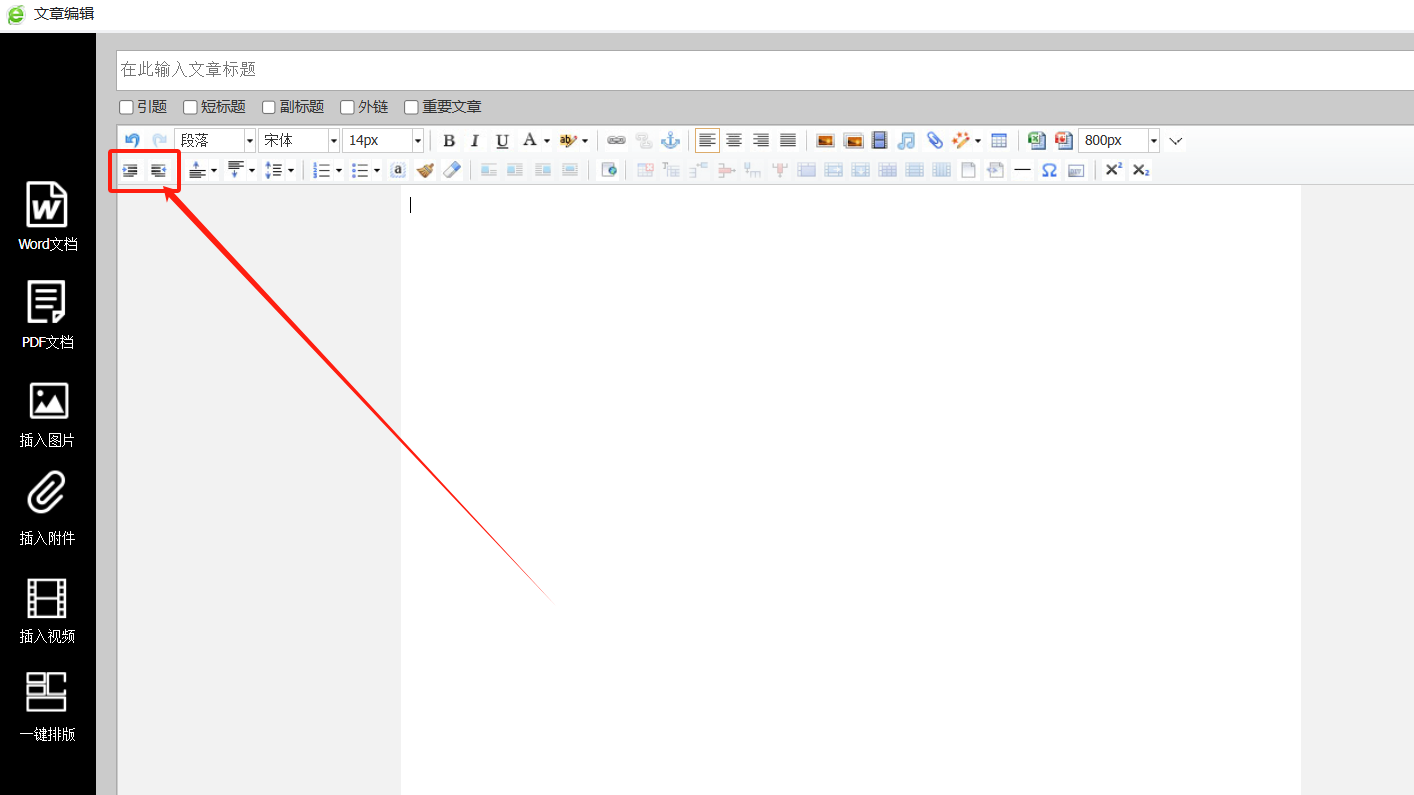1414x795 pixels.
Task: Open the font color picker arrow
Action: point(547,141)
